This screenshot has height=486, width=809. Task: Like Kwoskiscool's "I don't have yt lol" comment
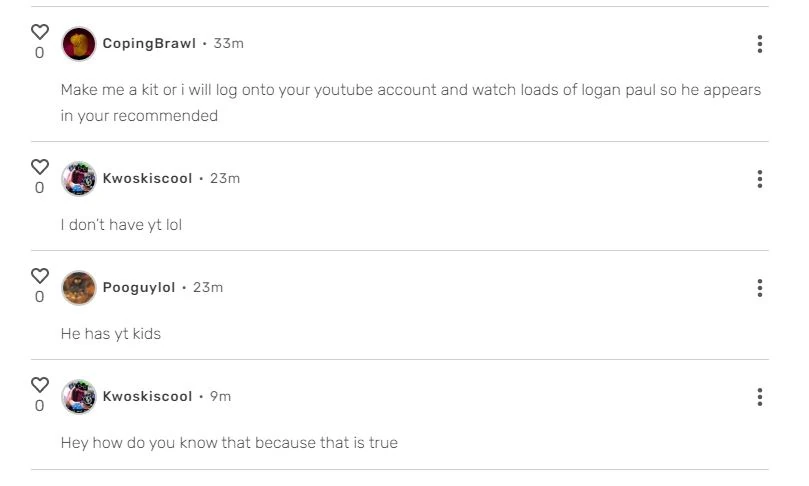pyautogui.click(x=40, y=167)
